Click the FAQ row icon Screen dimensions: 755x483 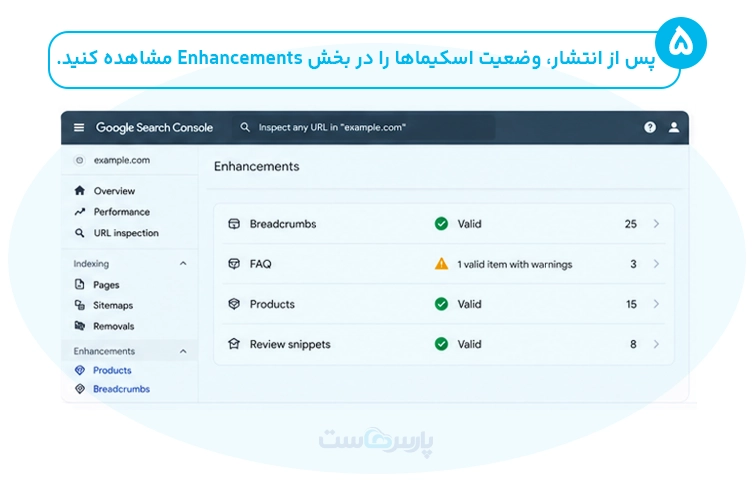click(234, 264)
